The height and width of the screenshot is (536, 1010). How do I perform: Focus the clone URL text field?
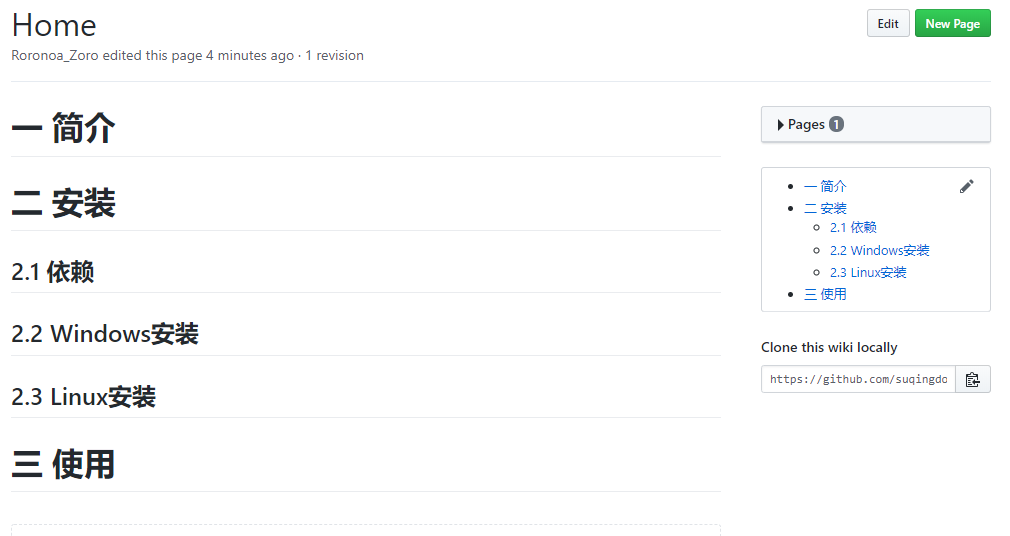[858, 379]
